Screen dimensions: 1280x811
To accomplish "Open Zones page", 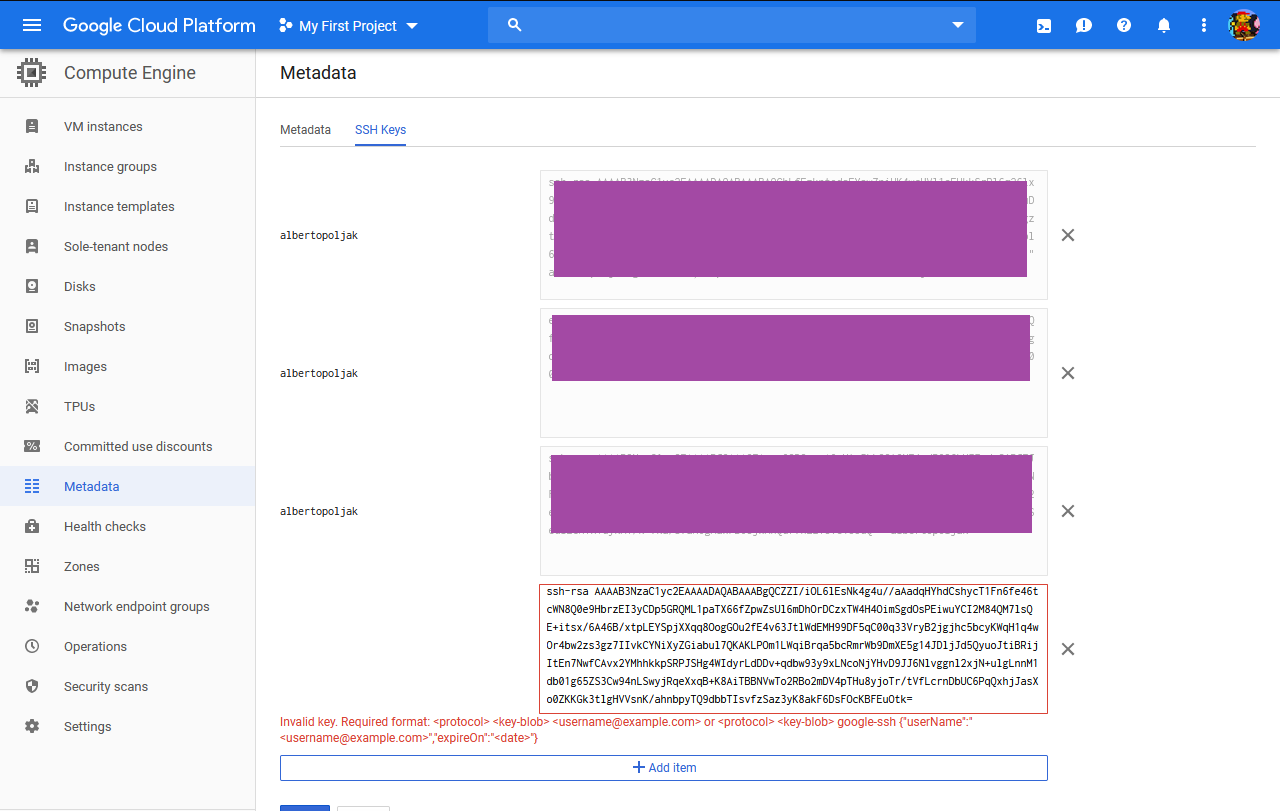I will (x=82, y=567).
